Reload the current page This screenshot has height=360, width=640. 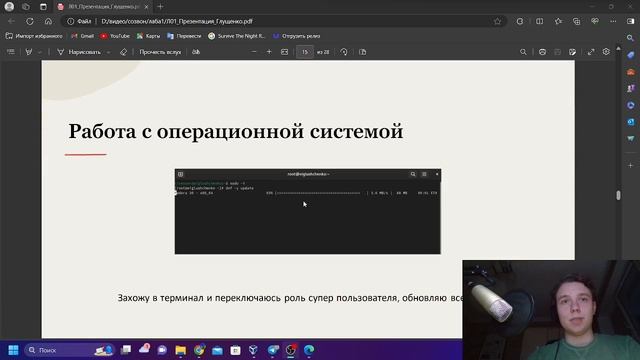(30, 21)
